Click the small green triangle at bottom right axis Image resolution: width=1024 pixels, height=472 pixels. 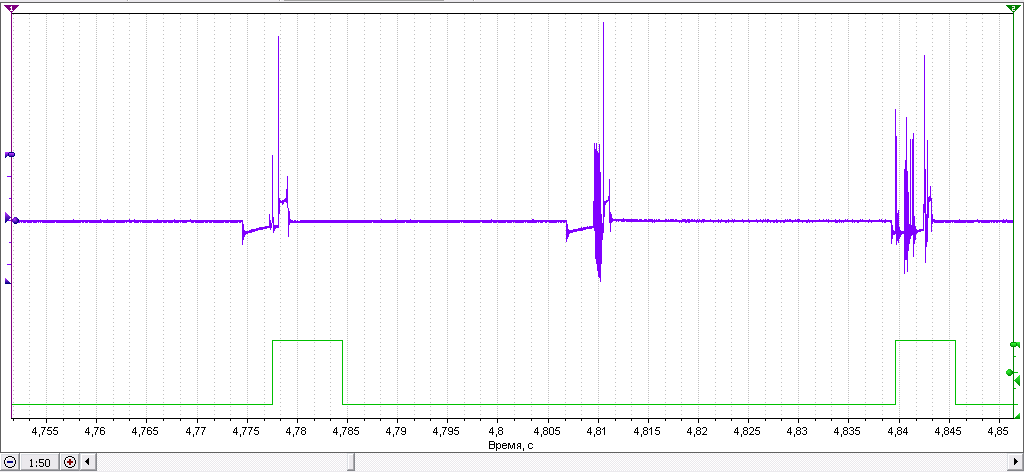[1017, 415]
